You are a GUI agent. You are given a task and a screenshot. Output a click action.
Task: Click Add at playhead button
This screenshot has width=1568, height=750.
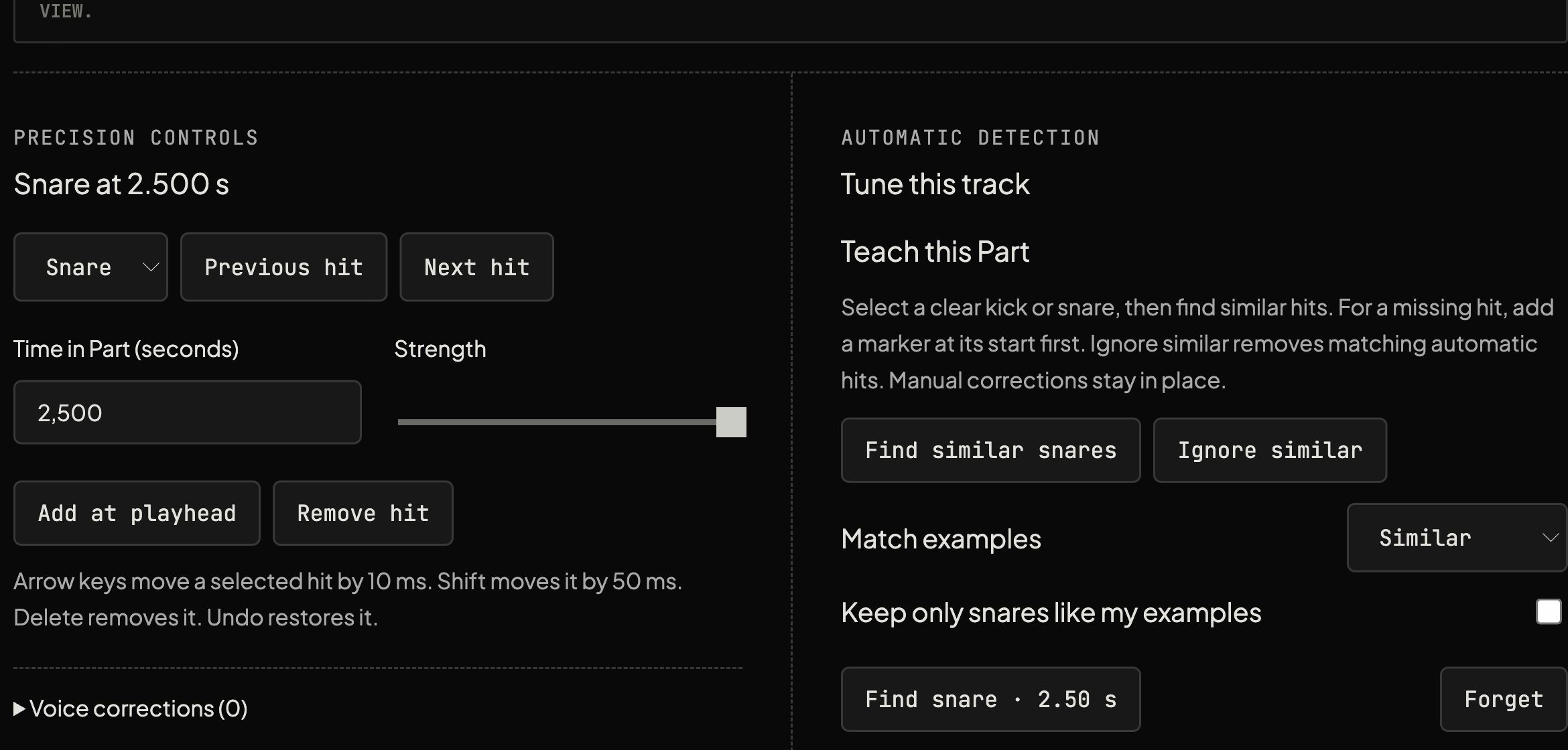[x=137, y=513]
